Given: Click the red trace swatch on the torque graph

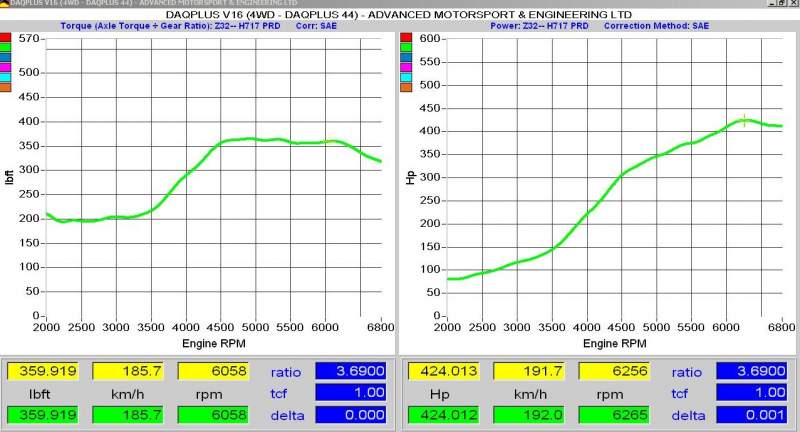Looking at the screenshot, I should pyautogui.click(x=6, y=37).
